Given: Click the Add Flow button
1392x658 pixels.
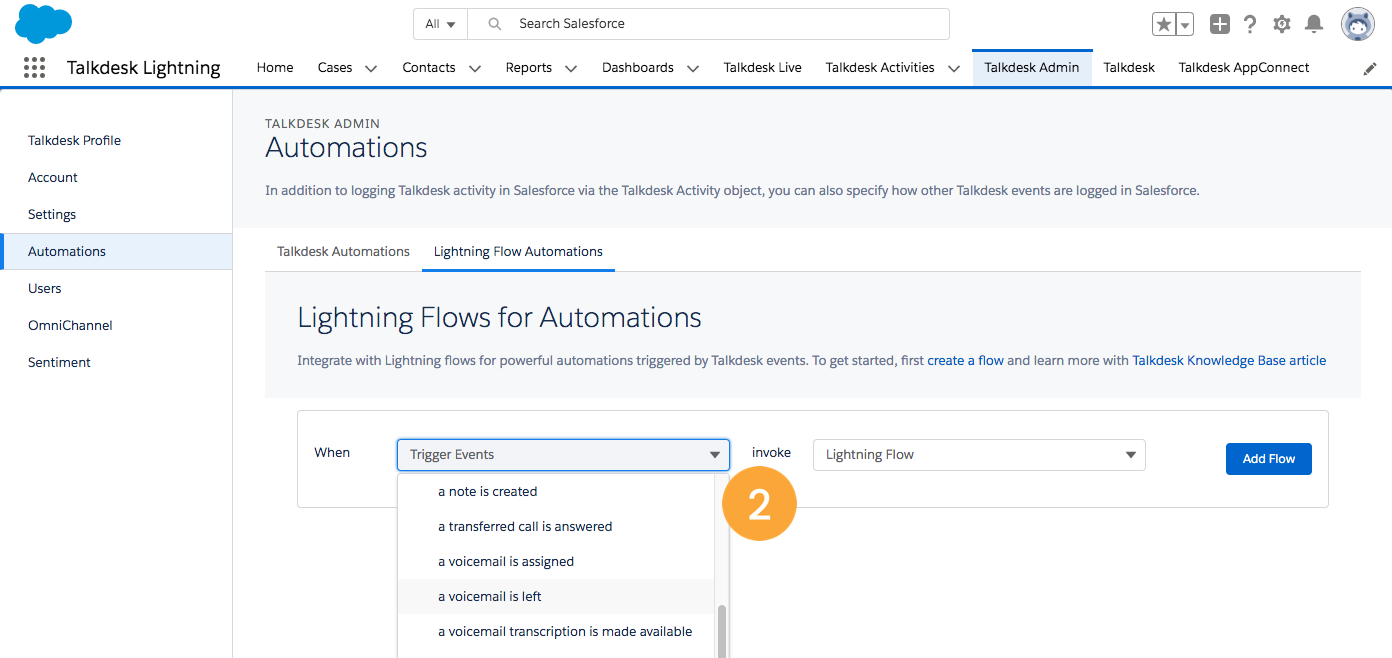Looking at the screenshot, I should pyautogui.click(x=1269, y=459).
